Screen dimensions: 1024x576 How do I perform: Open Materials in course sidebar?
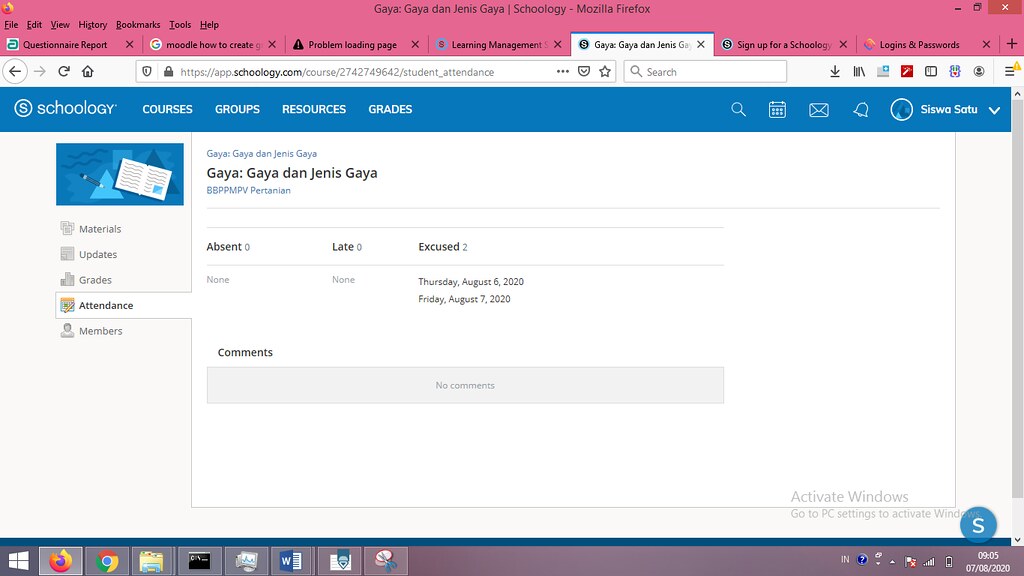100,229
